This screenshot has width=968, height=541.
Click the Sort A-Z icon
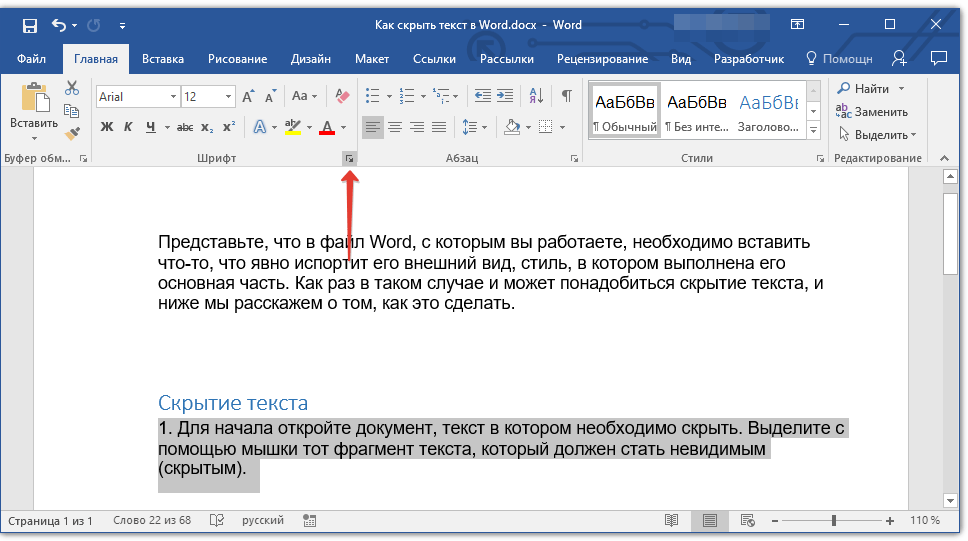pyautogui.click(x=536, y=97)
